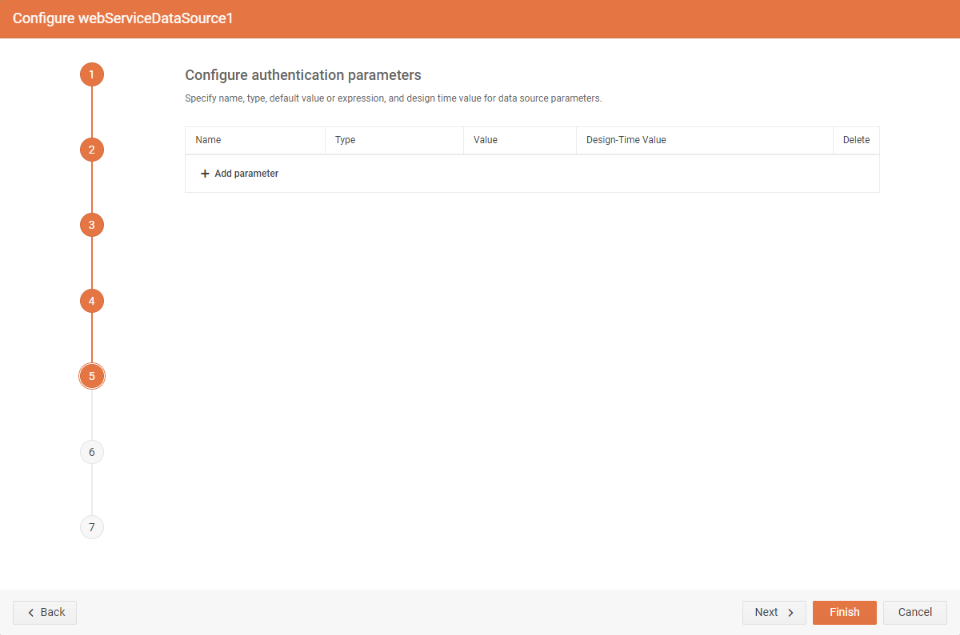Finish configuring webServiceDataSource1
The width and height of the screenshot is (960, 635).
[x=844, y=612]
